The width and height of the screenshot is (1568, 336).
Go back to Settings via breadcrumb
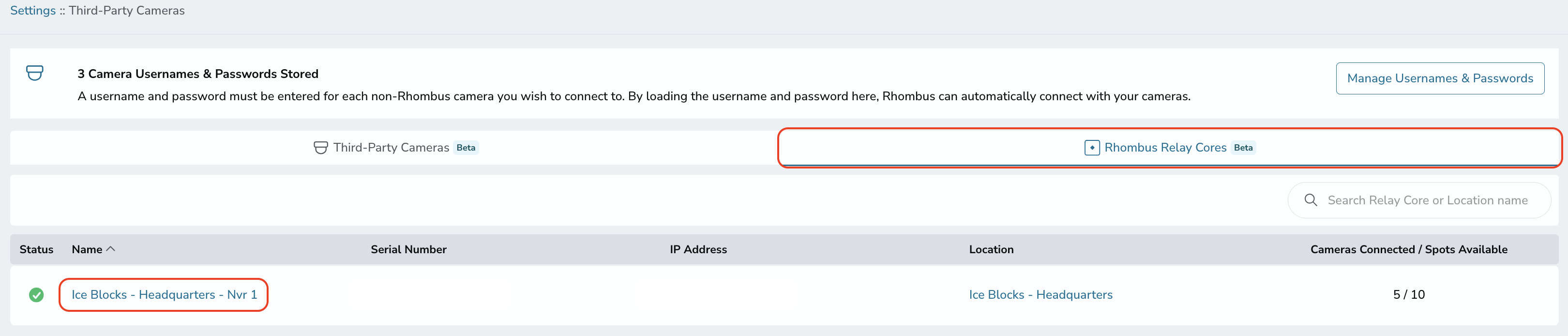(x=33, y=10)
